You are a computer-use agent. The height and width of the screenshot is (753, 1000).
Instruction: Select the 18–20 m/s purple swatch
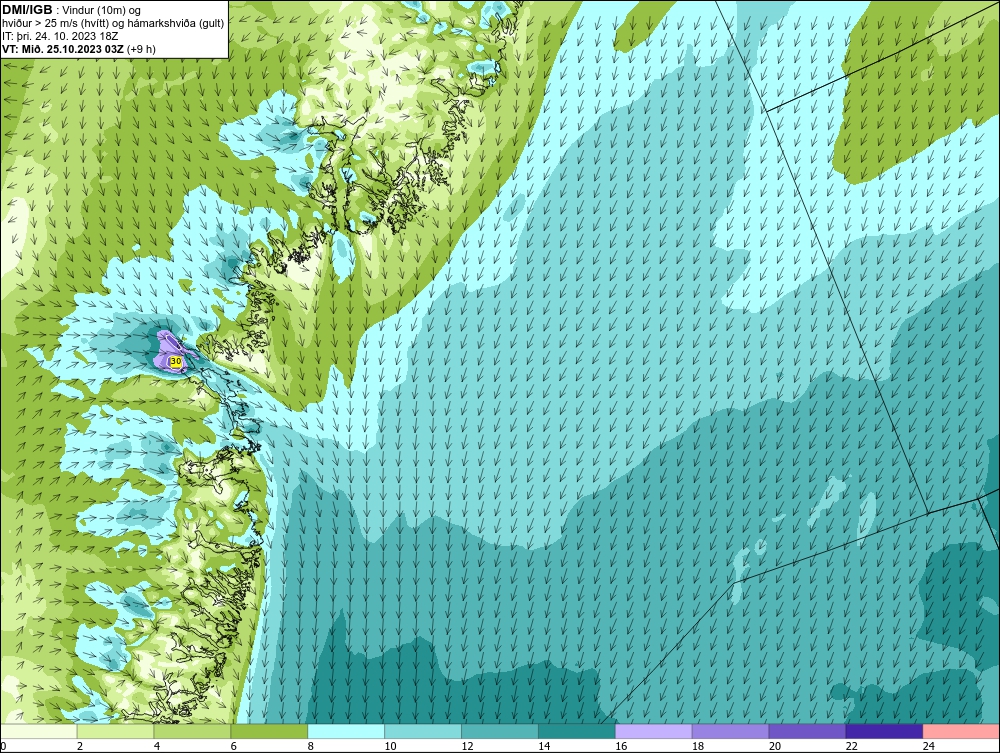pos(730,731)
